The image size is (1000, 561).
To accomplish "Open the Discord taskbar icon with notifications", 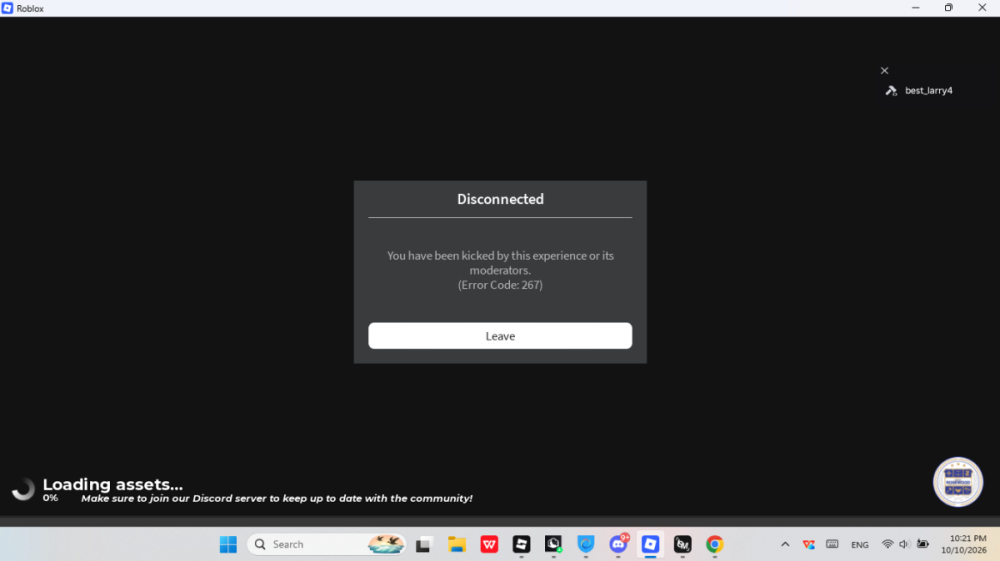I will pos(618,544).
